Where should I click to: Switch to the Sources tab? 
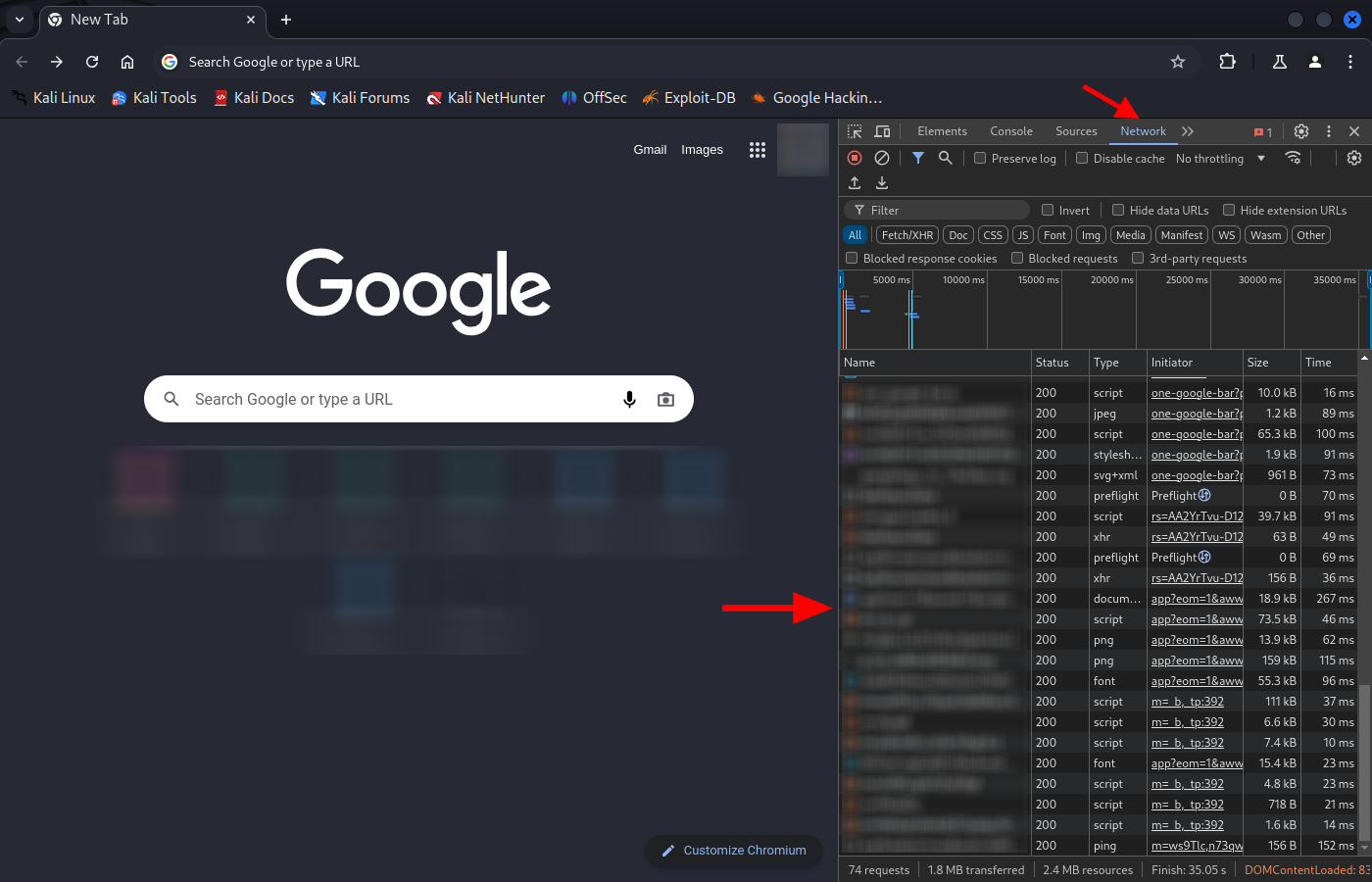1076,131
